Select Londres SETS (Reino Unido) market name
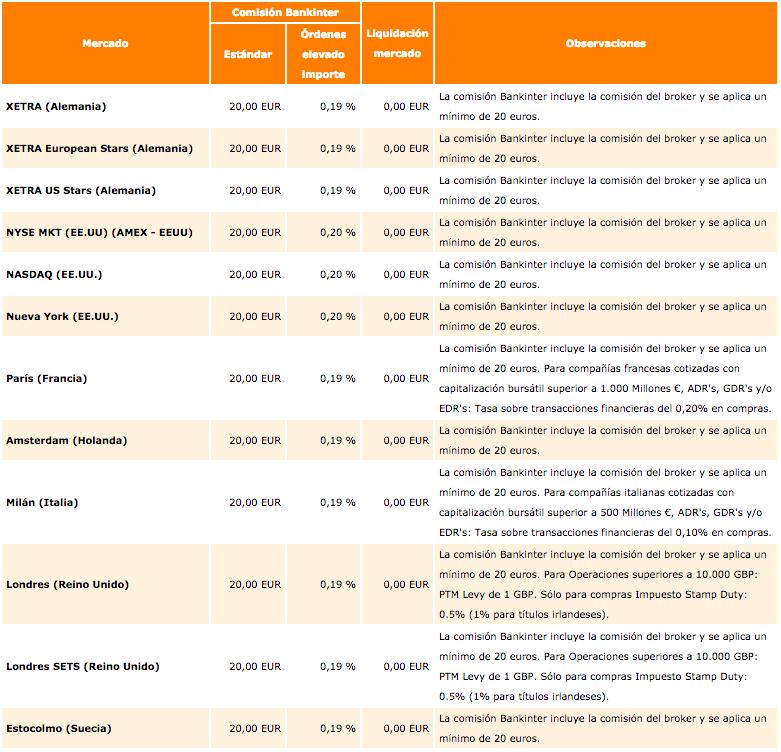Viewport: 781px width, 752px height. pos(83,666)
